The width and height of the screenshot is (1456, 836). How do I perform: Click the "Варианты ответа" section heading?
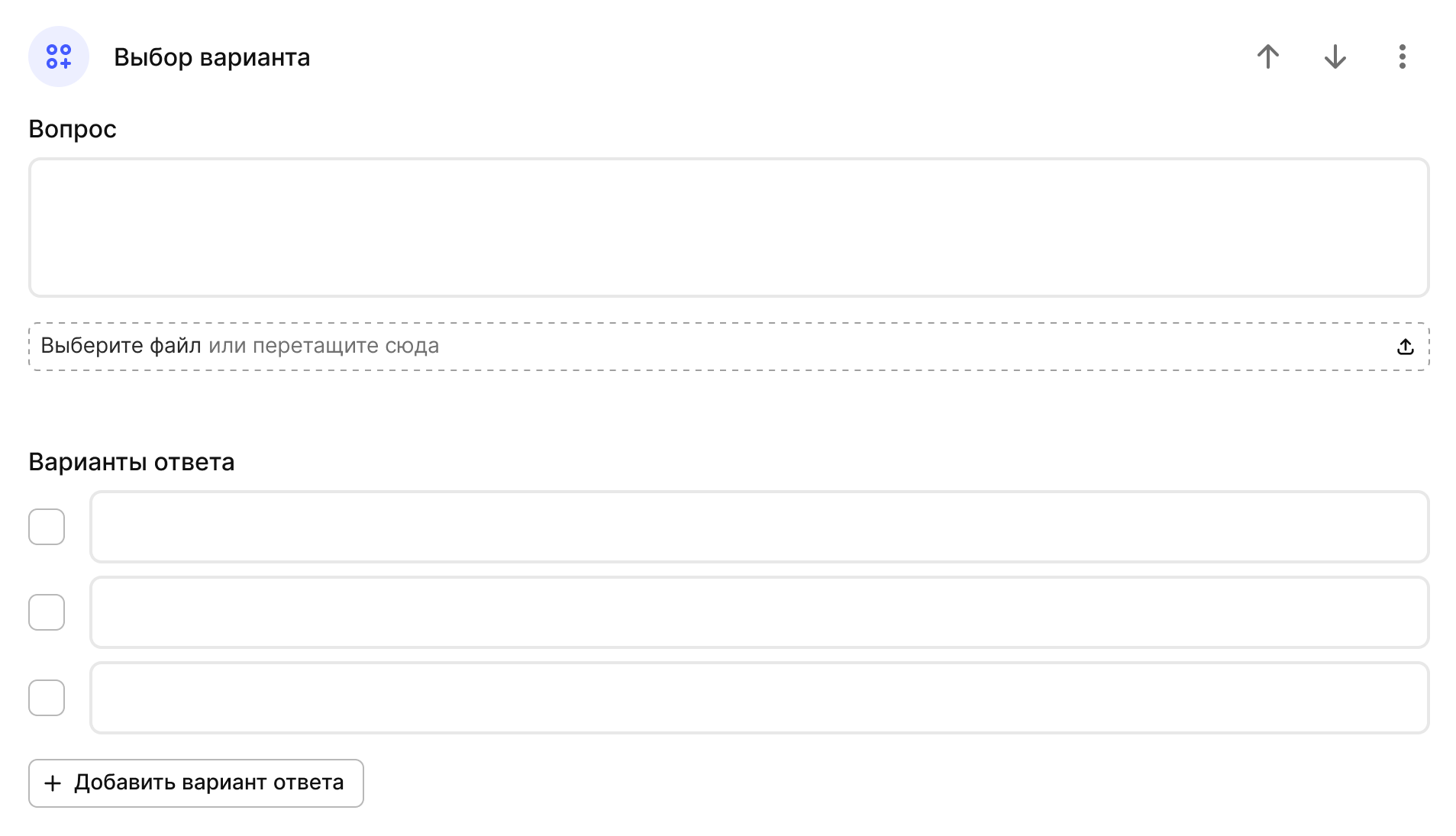coord(131,462)
